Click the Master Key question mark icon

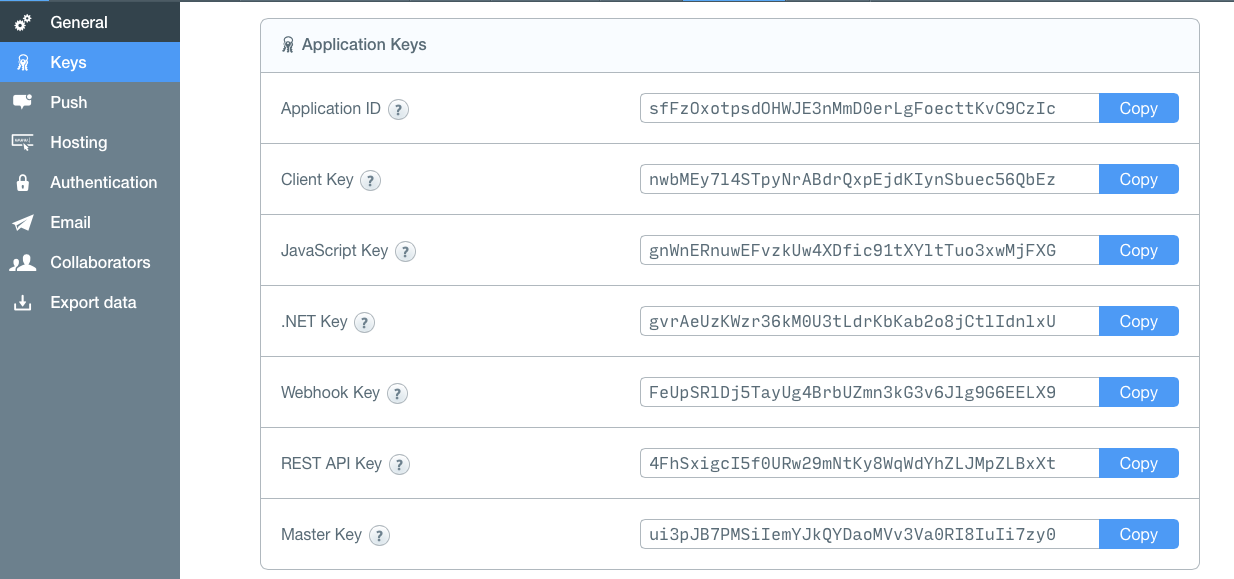(379, 535)
